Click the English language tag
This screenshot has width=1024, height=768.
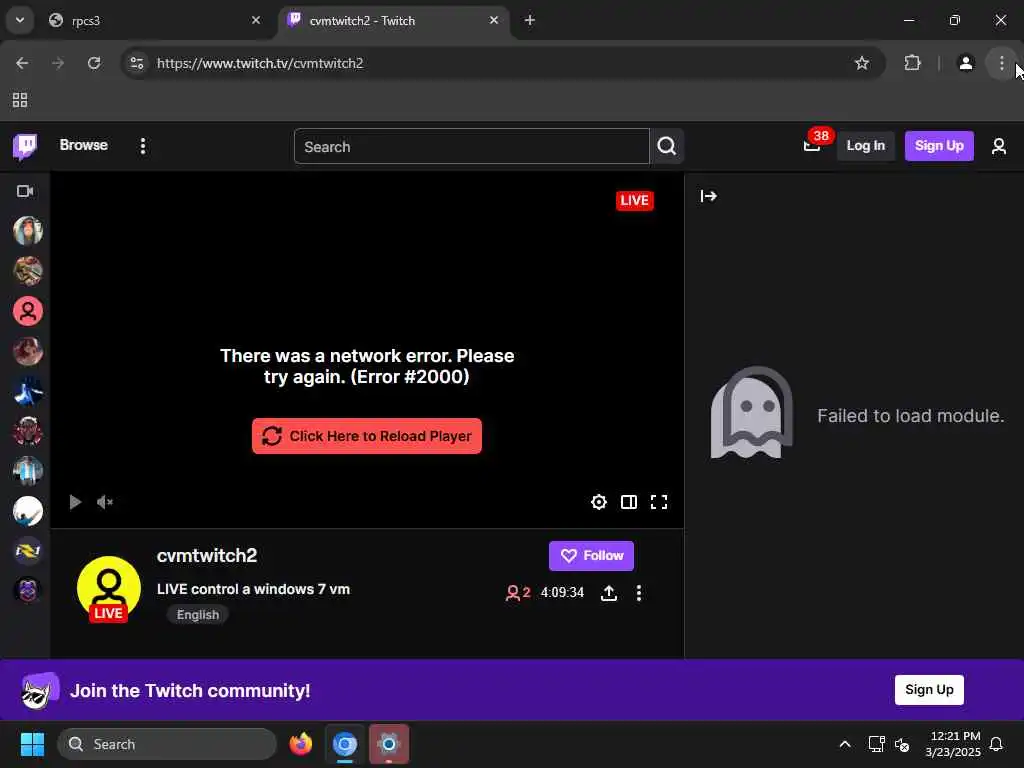click(x=198, y=615)
